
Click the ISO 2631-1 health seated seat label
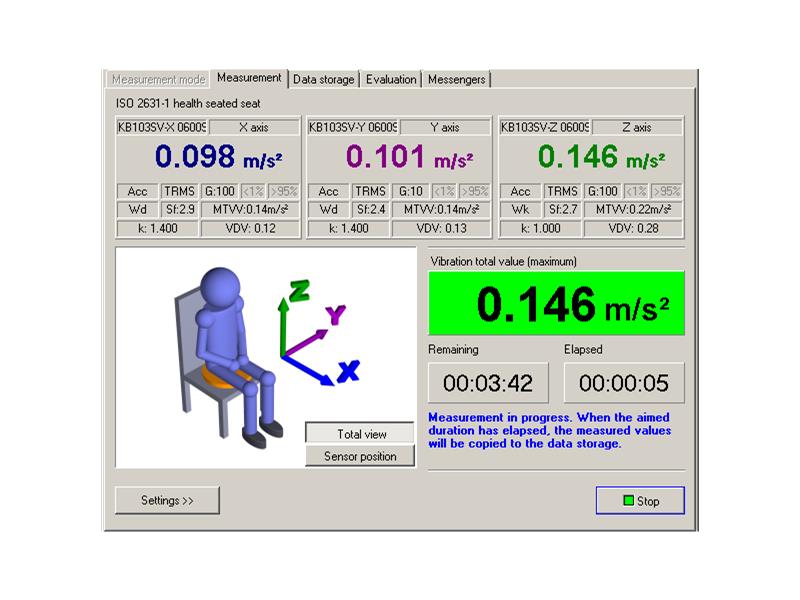(x=188, y=104)
